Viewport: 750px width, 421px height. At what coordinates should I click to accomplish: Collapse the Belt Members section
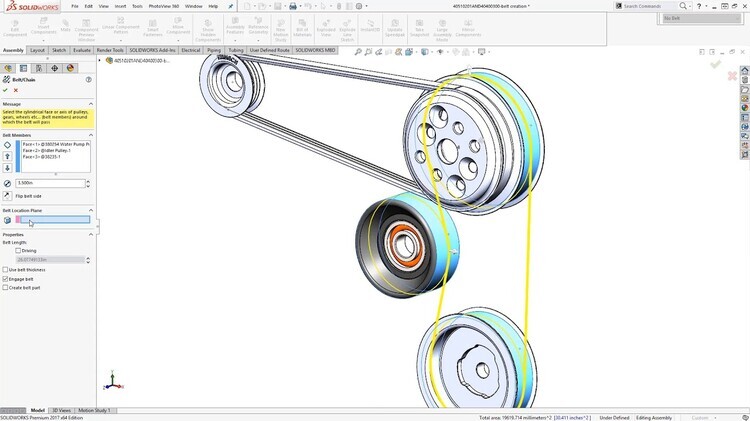tap(91, 134)
